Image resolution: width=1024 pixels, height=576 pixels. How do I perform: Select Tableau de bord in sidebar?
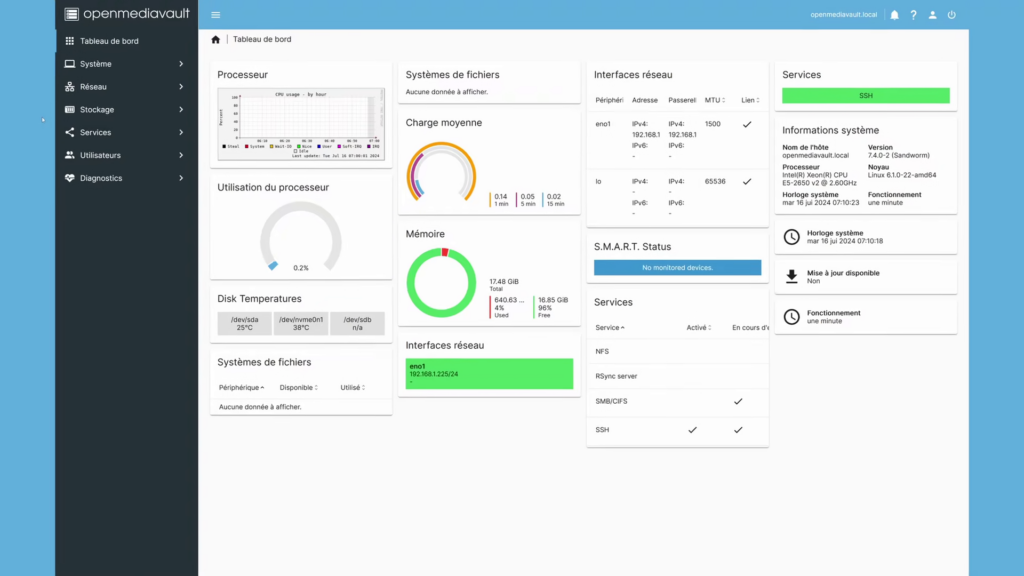coord(109,41)
